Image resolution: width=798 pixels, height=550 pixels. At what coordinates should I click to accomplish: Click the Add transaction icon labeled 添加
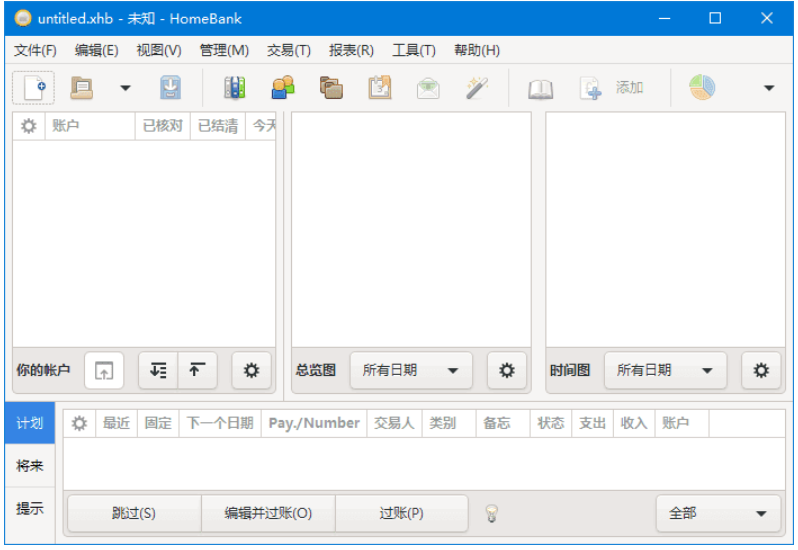click(x=612, y=88)
